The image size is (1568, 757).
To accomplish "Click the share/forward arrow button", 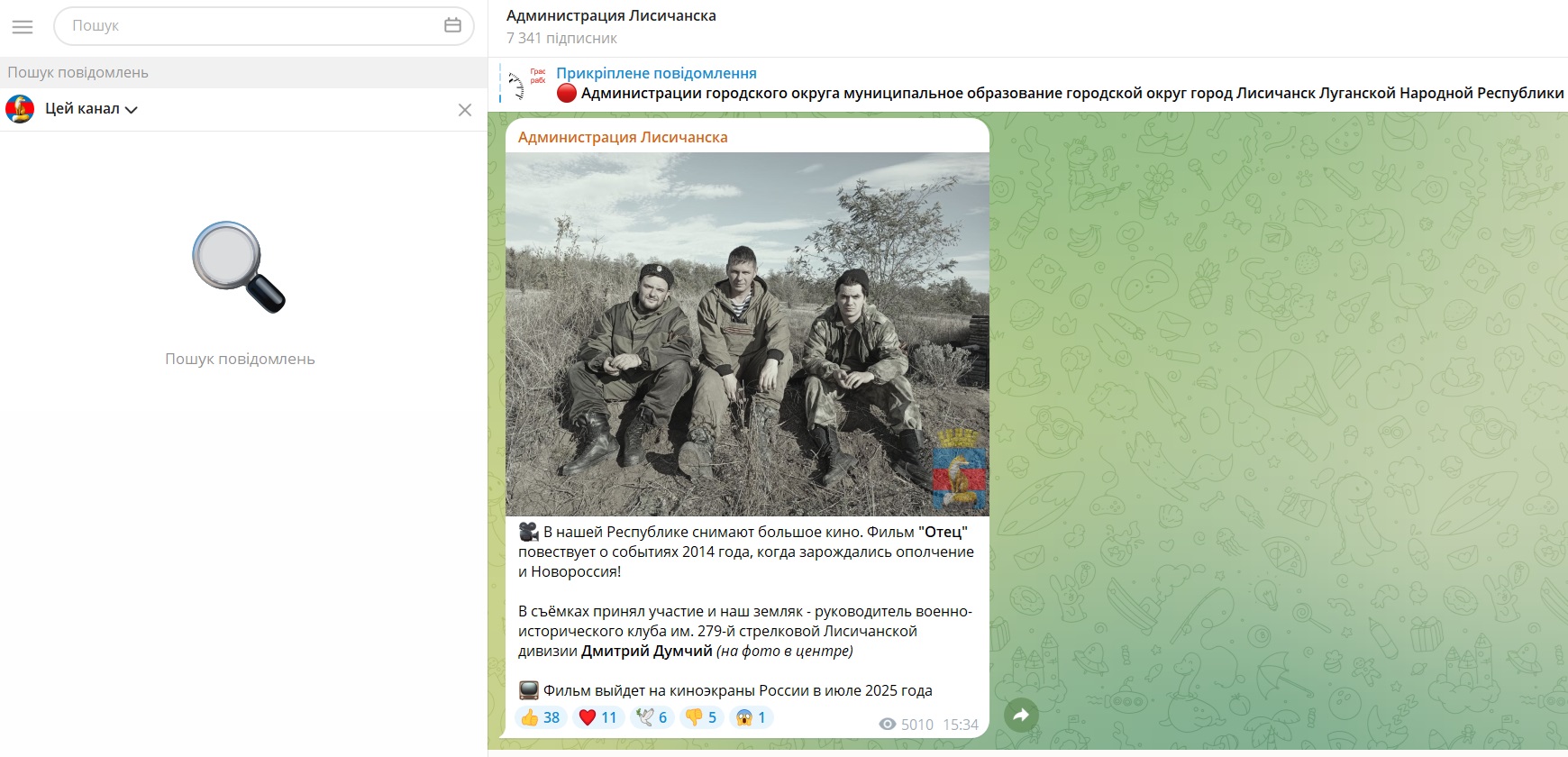I will point(1021,716).
